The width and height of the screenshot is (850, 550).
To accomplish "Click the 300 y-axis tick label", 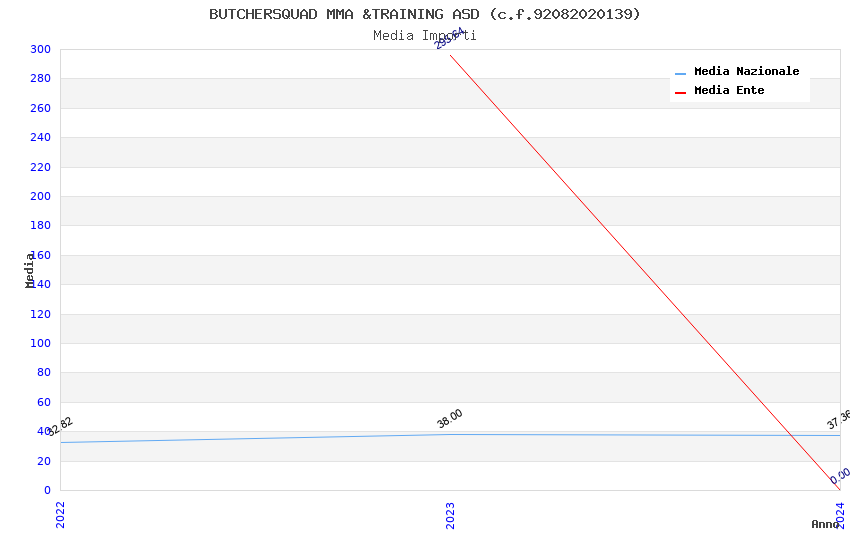I will pyautogui.click(x=41, y=49).
